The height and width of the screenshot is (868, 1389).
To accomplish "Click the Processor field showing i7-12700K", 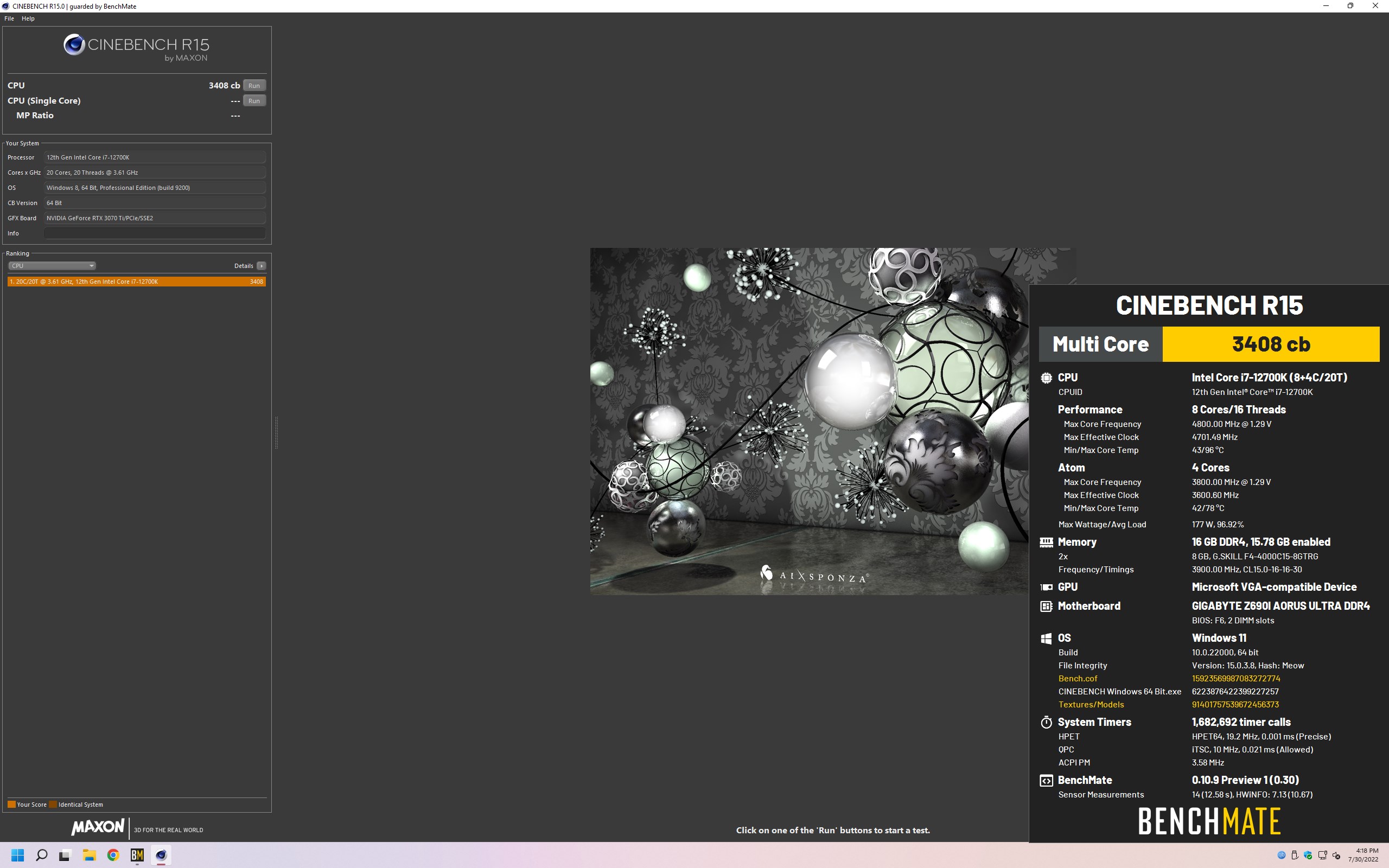I will coord(155,157).
